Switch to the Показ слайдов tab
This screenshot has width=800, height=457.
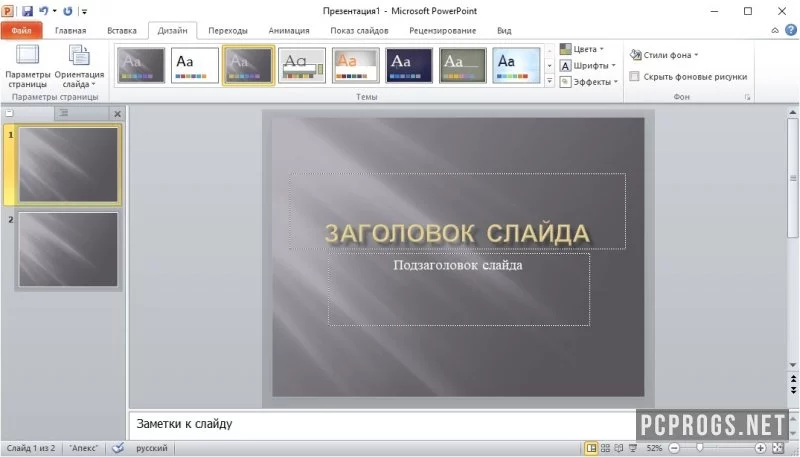(x=359, y=31)
